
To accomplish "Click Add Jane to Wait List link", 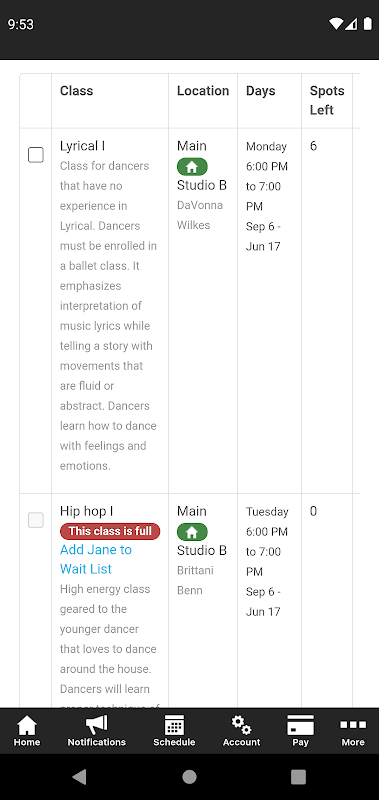I will tap(96, 559).
